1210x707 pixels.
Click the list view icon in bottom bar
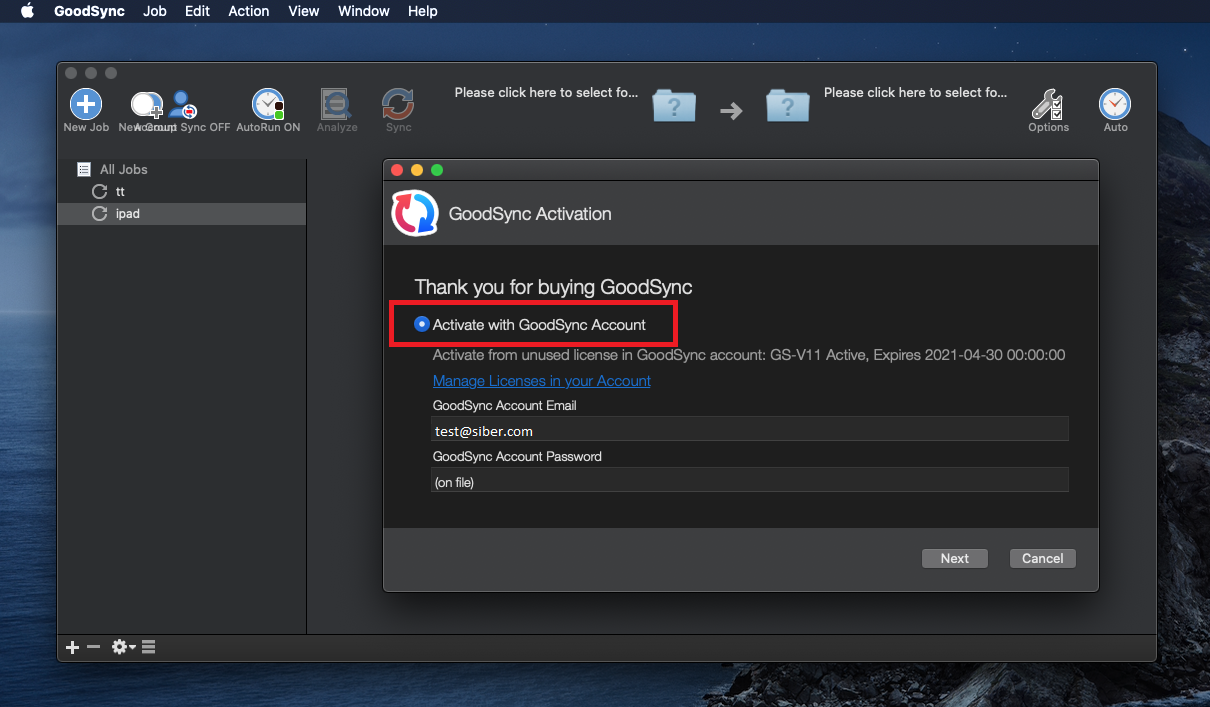(149, 647)
